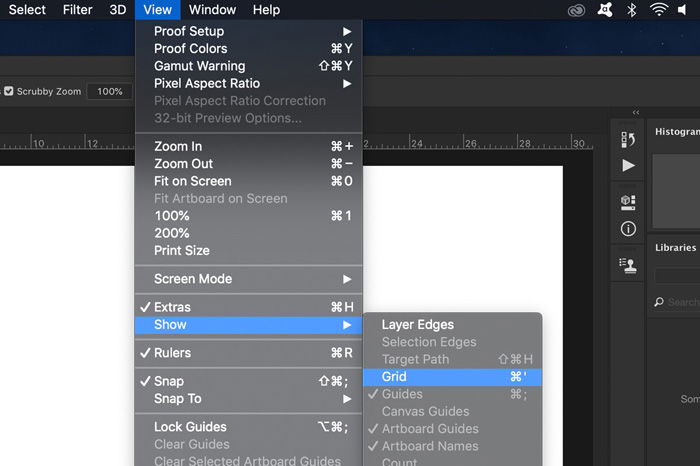700x466 pixels.
Task: Uncheck the Scrubby Zoom checkbox
Action: click(9, 91)
